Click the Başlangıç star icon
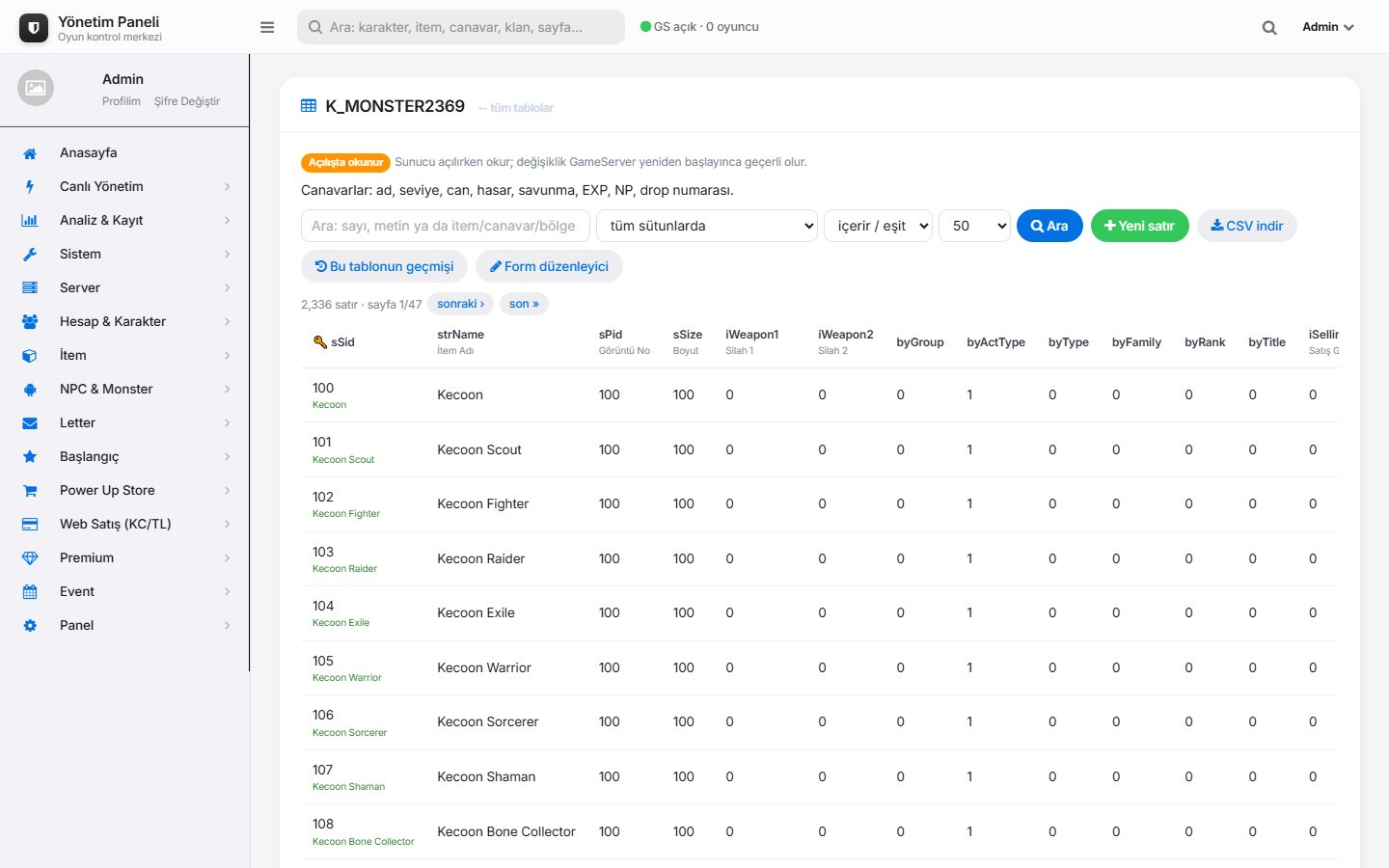 30,457
